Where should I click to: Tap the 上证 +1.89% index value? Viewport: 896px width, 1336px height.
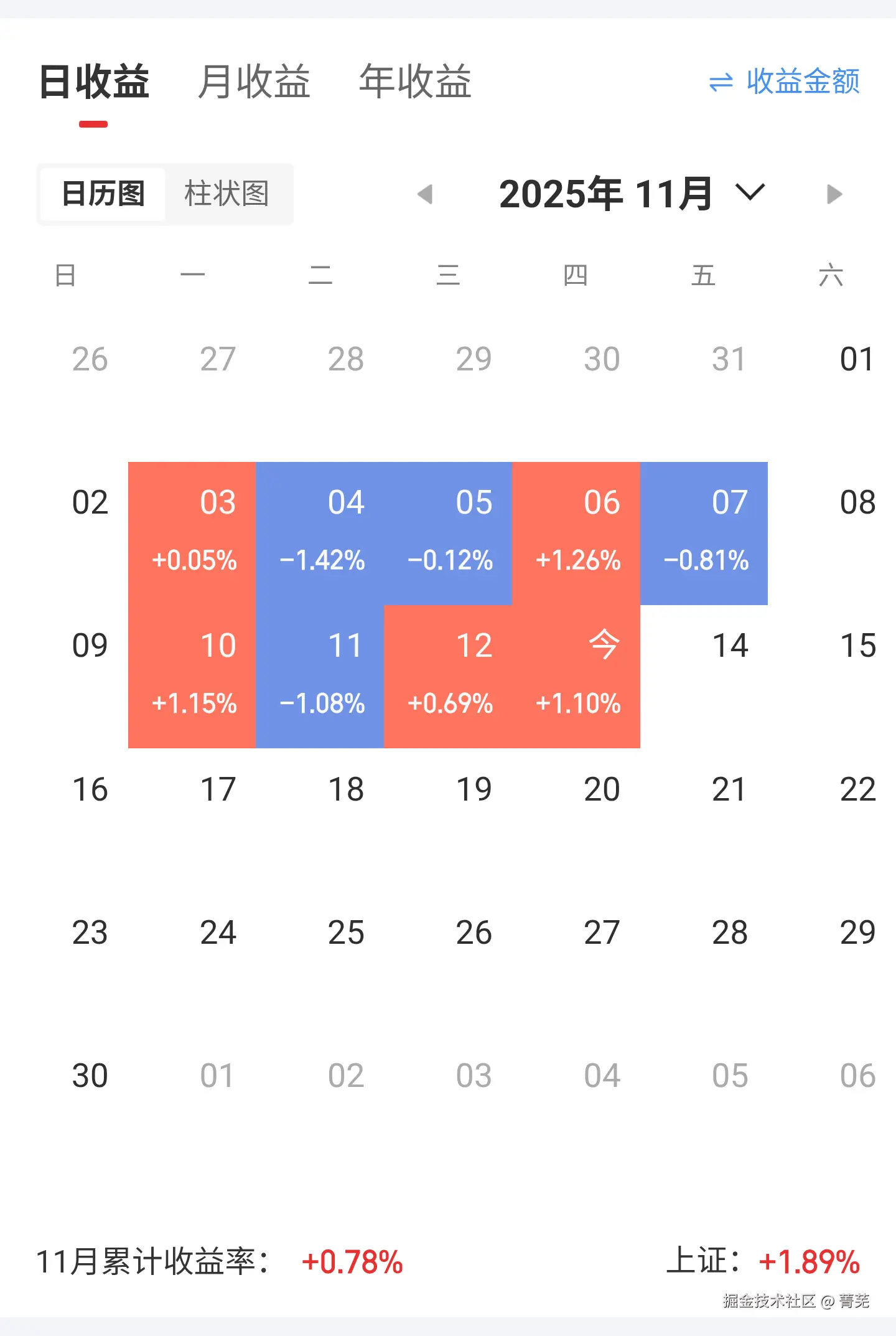(x=809, y=1263)
